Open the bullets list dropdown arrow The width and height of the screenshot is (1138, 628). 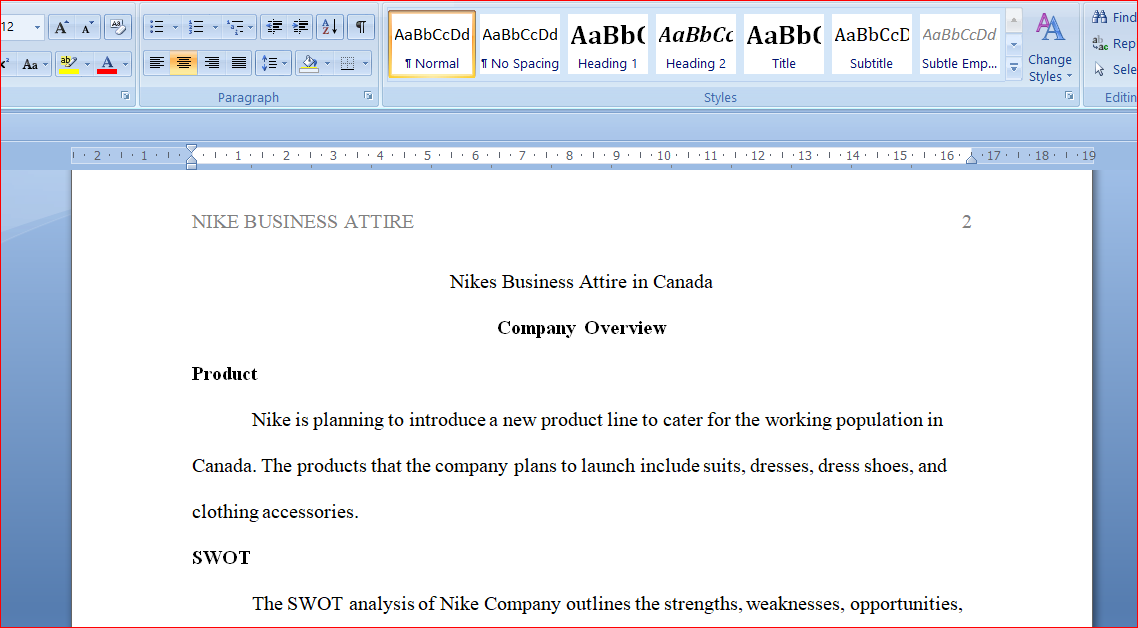point(176,28)
